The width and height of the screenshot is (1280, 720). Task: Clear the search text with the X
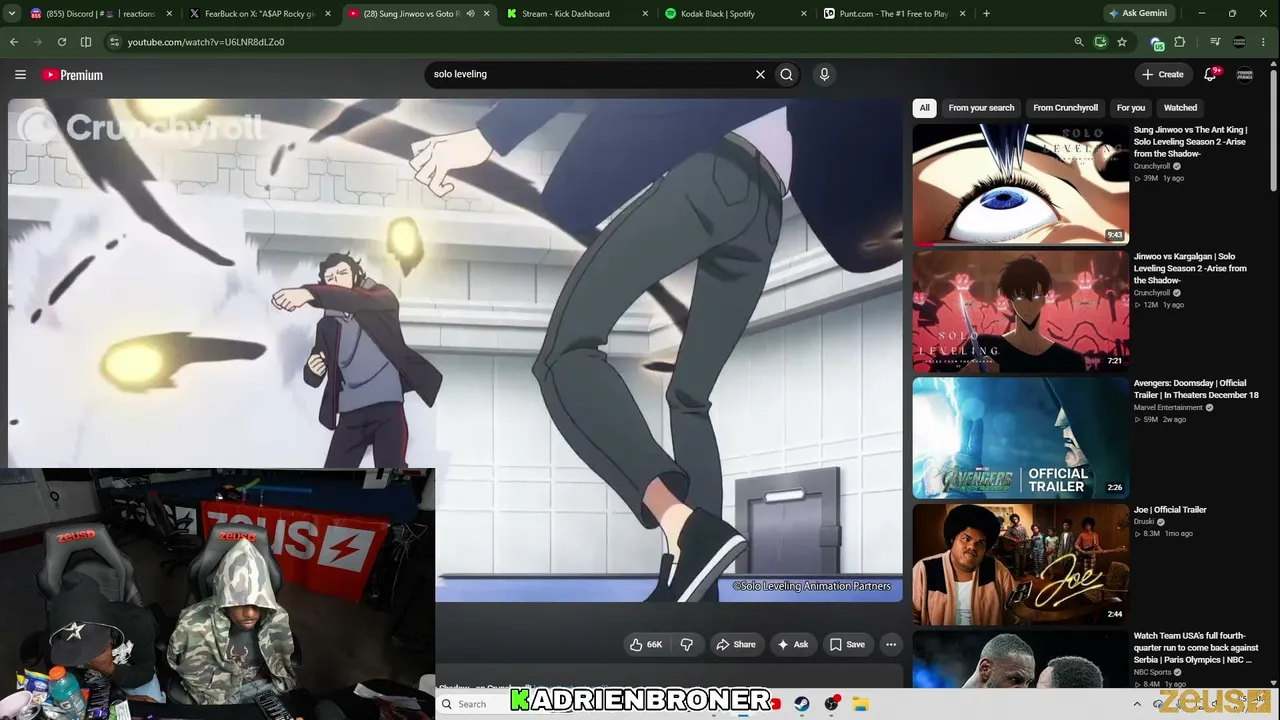pos(760,74)
